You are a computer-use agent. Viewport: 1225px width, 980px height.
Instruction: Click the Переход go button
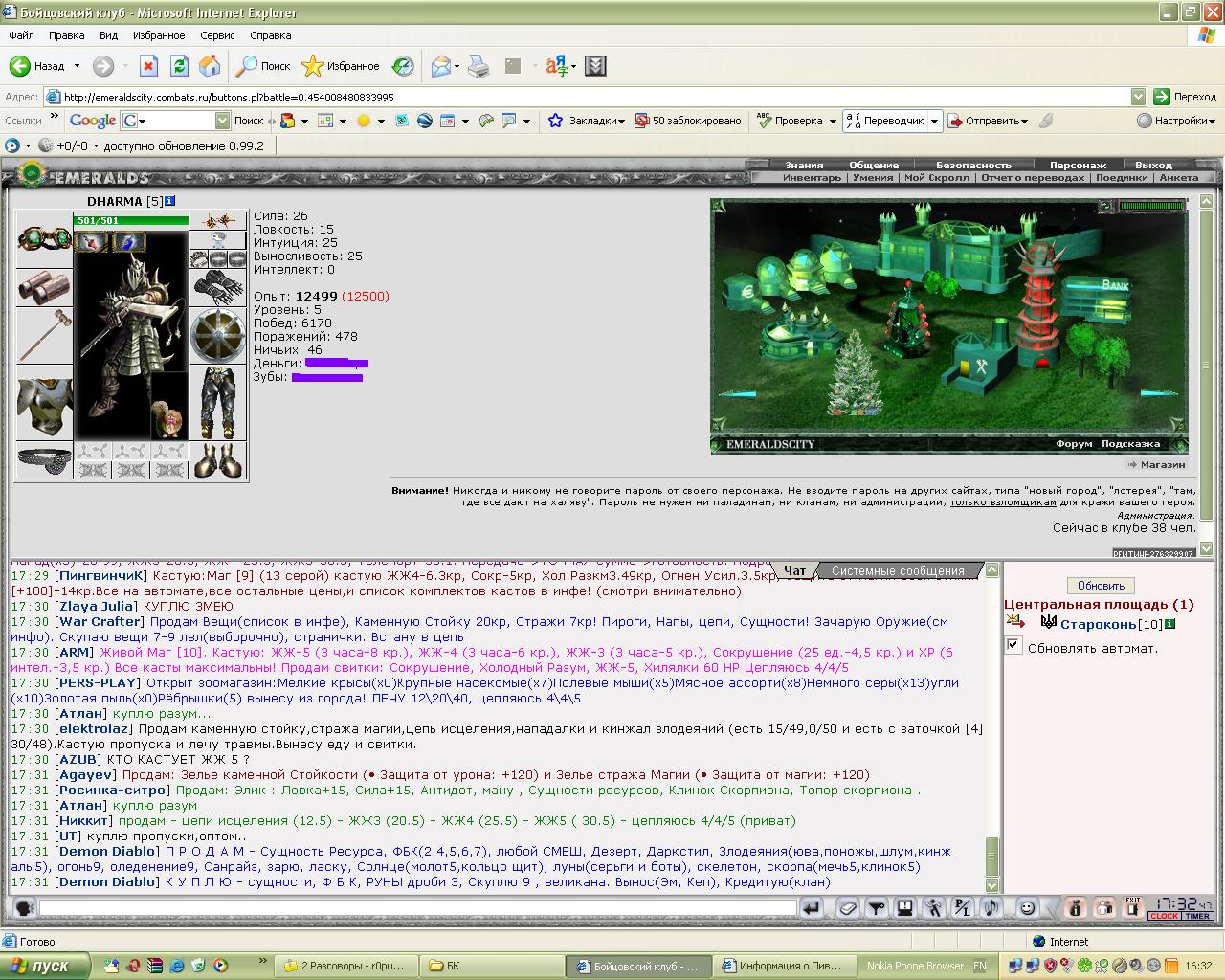coord(1185,97)
